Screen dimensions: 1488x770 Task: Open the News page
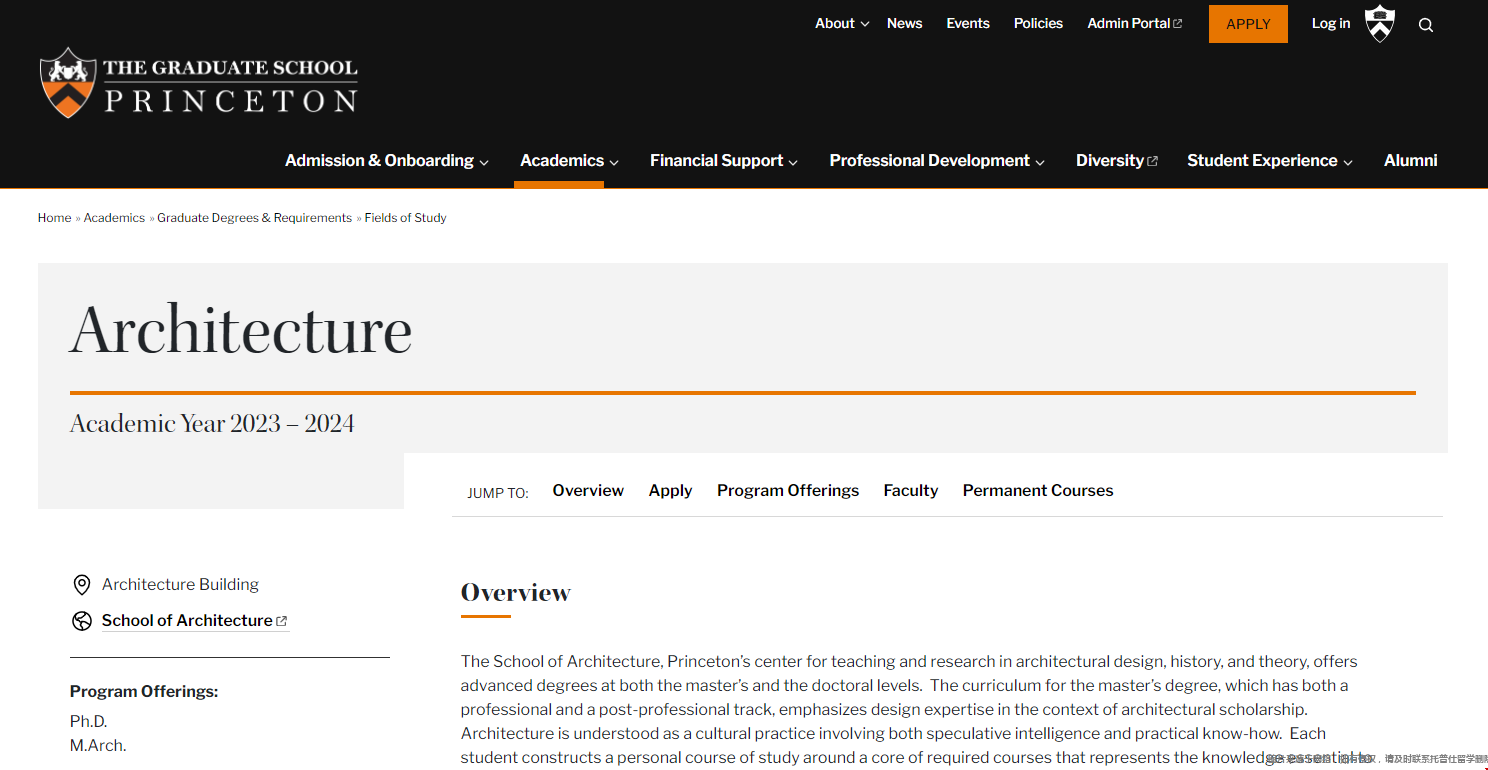click(904, 23)
